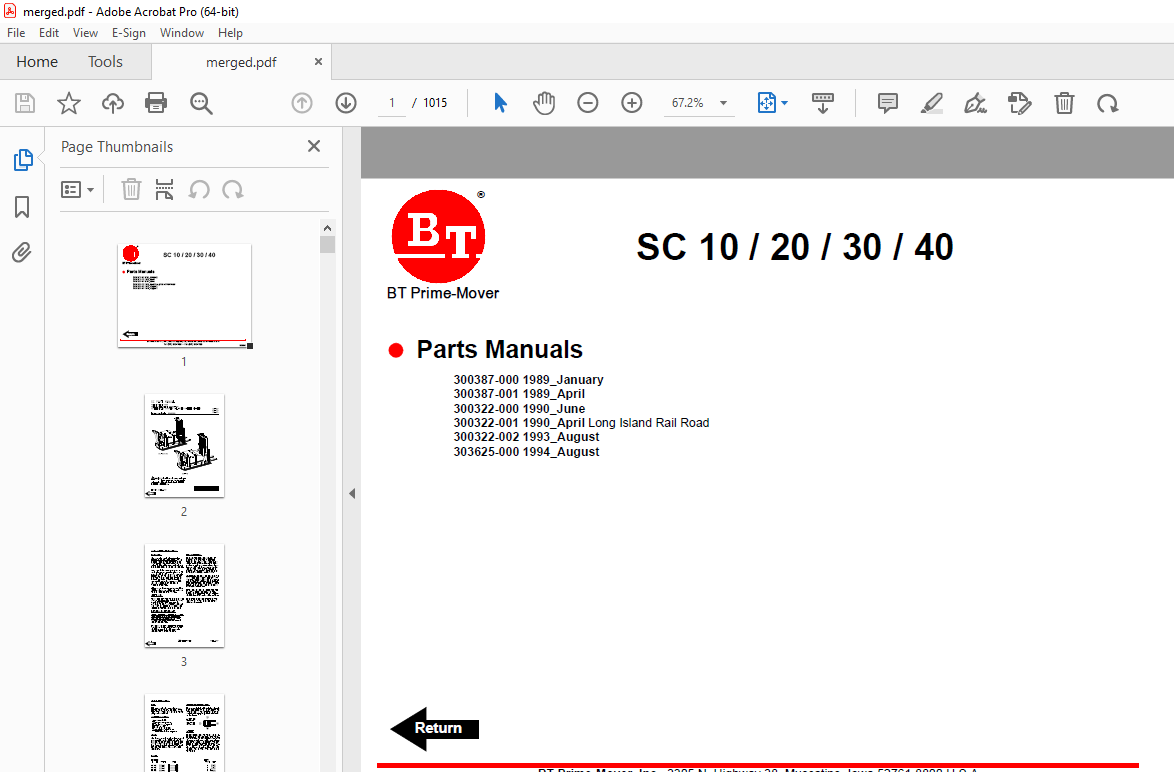
Task: Open the E-Sign menu
Action: (x=129, y=33)
